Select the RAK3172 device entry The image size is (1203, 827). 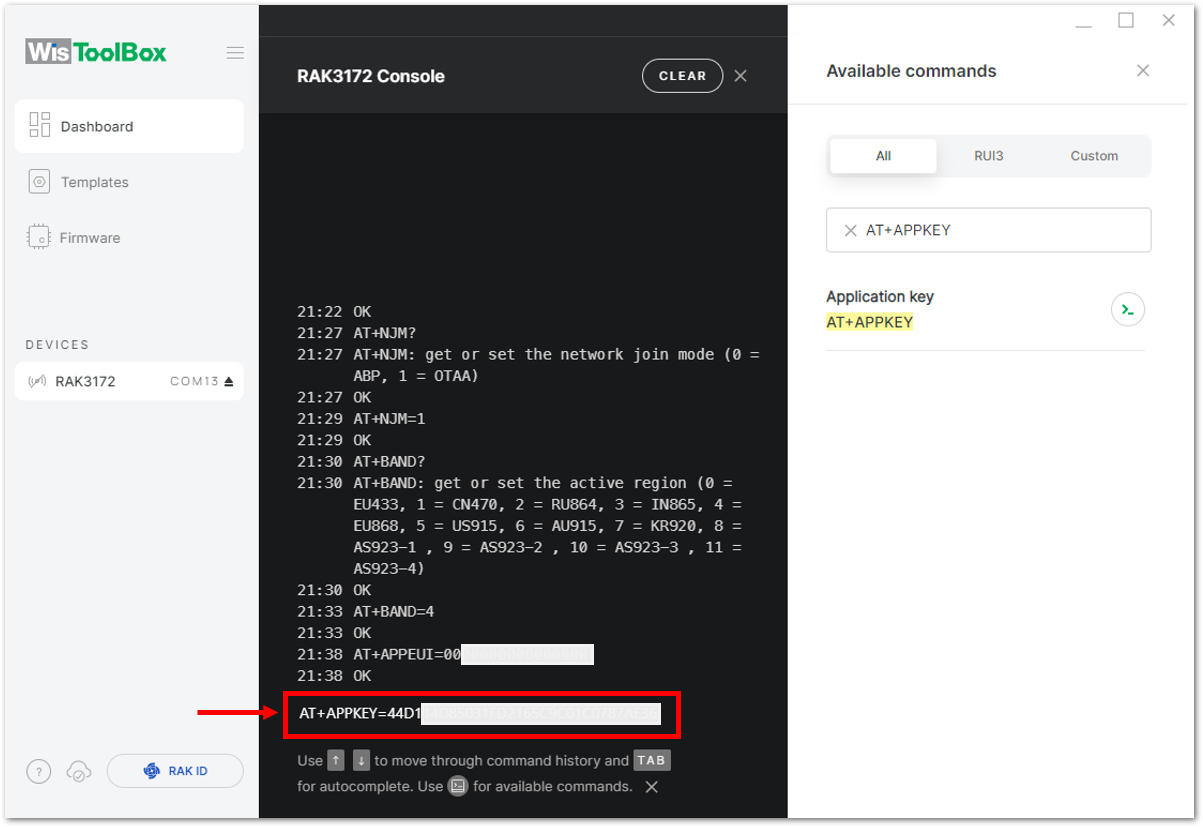tap(129, 381)
